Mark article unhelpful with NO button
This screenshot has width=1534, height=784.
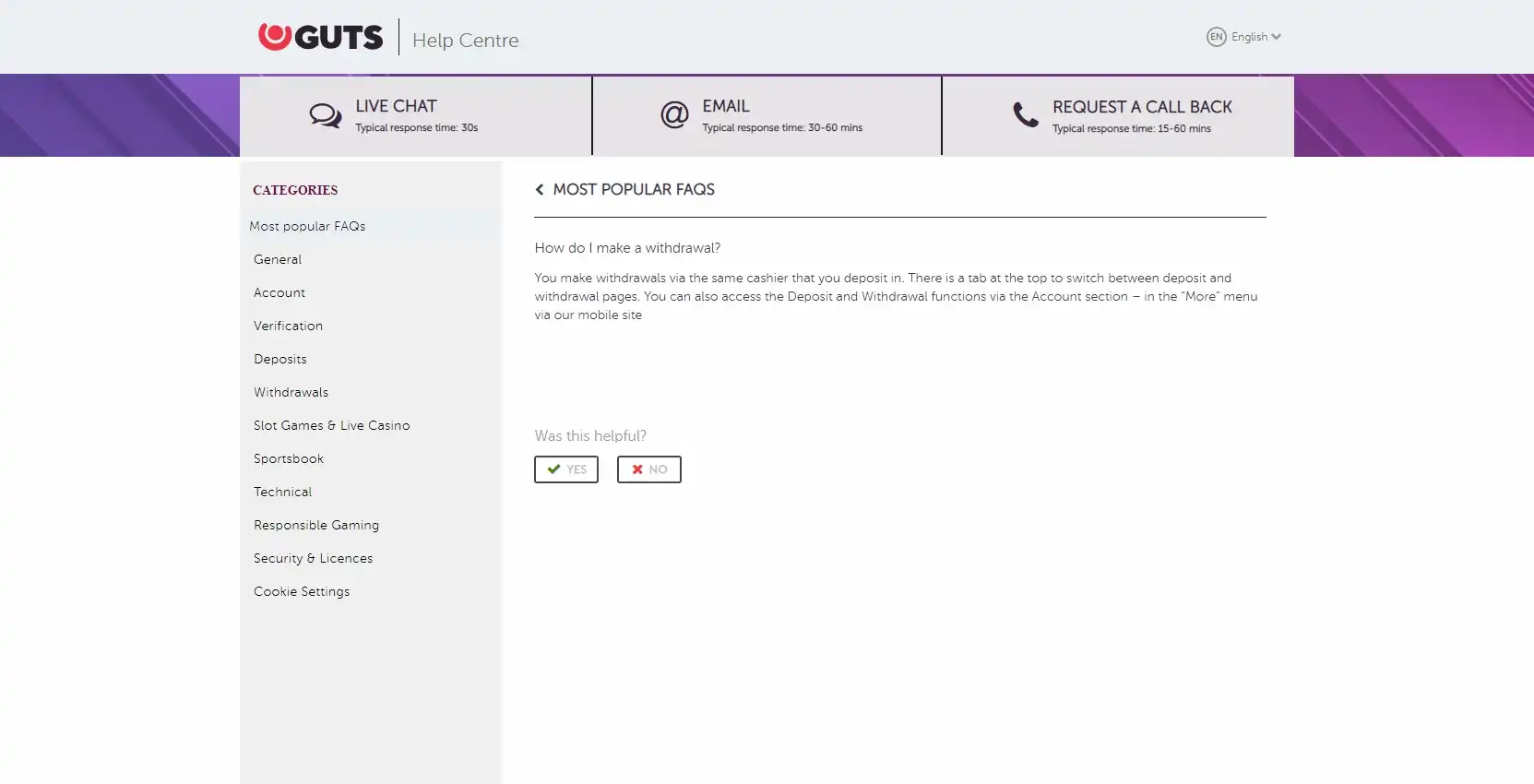[649, 469]
